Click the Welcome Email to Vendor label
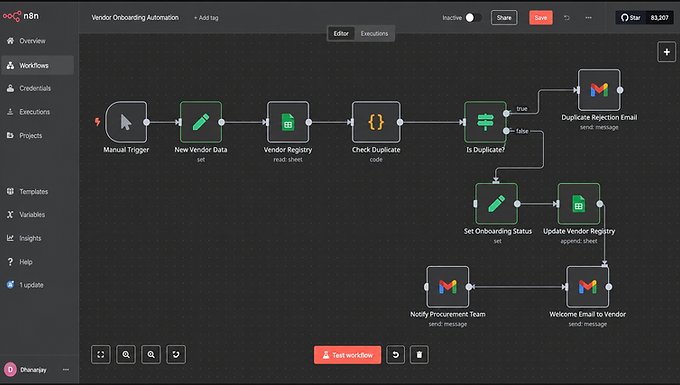 click(588, 314)
